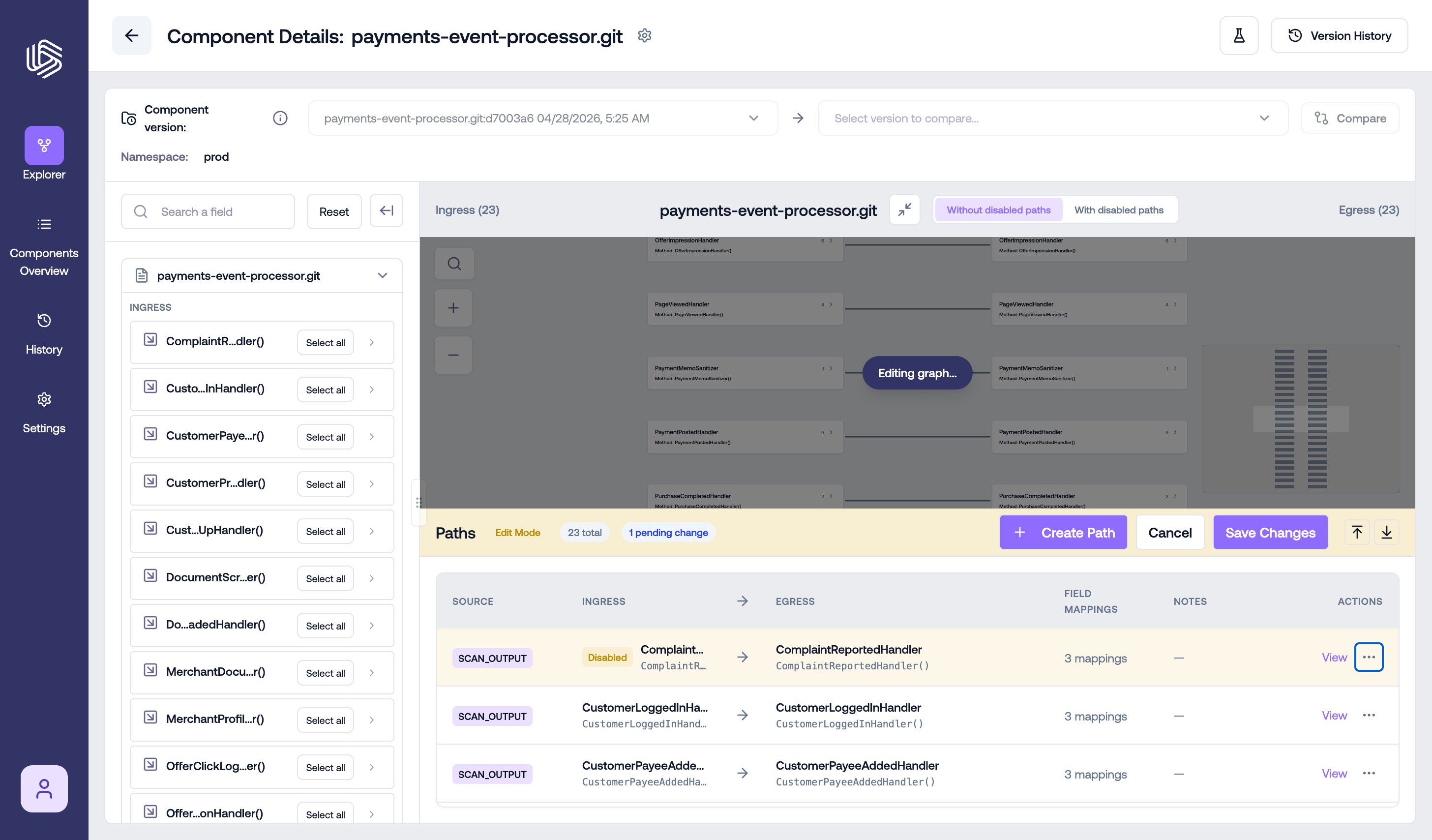Switch to Without disabled paths
The height and width of the screenshot is (840, 1432).
tap(998, 210)
